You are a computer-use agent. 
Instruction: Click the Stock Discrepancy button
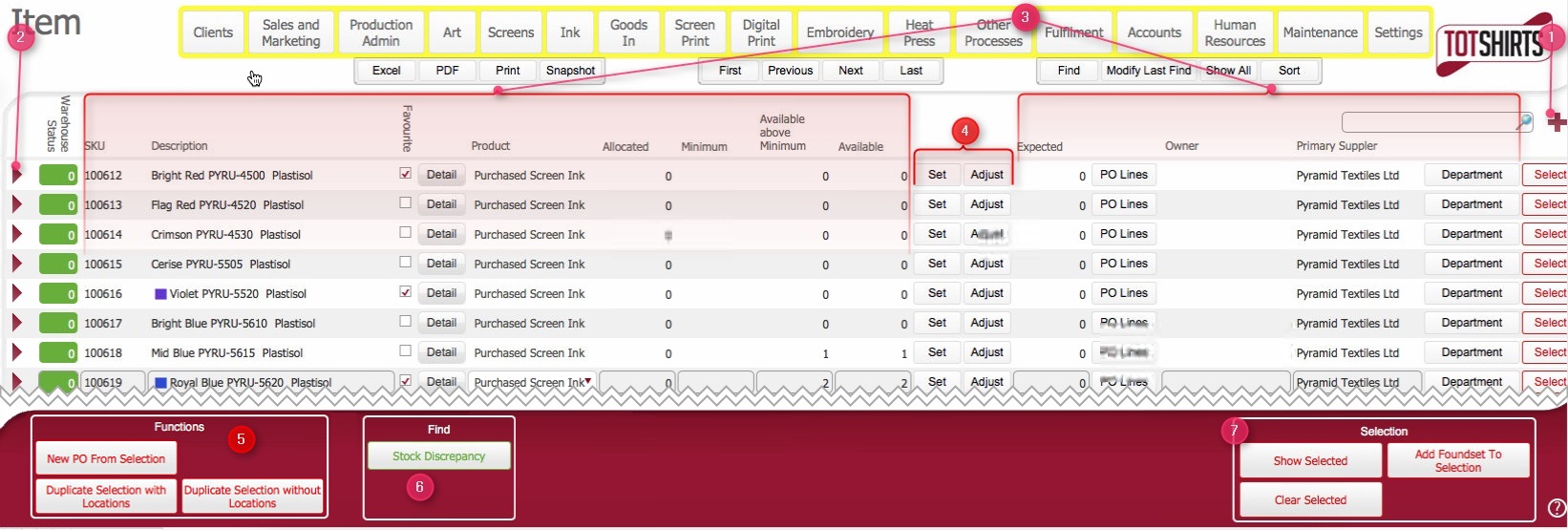438,456
